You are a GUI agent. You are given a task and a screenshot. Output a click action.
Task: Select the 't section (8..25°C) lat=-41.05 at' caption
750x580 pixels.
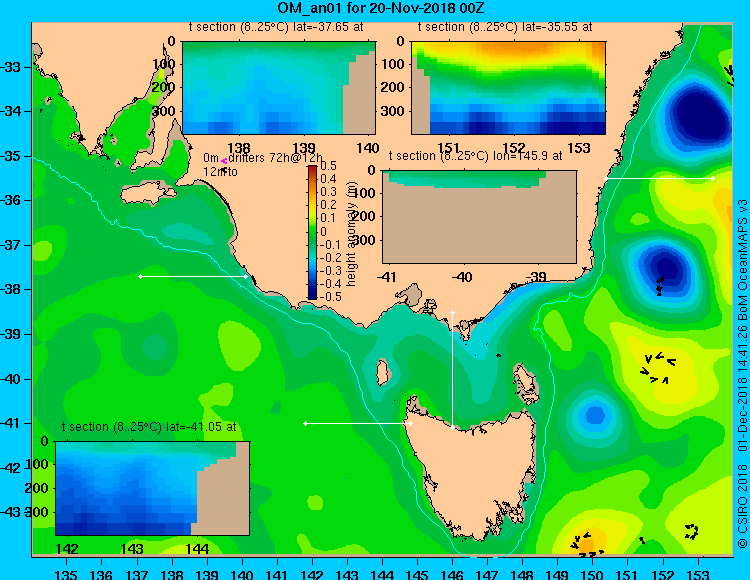(x=149, y=427)
